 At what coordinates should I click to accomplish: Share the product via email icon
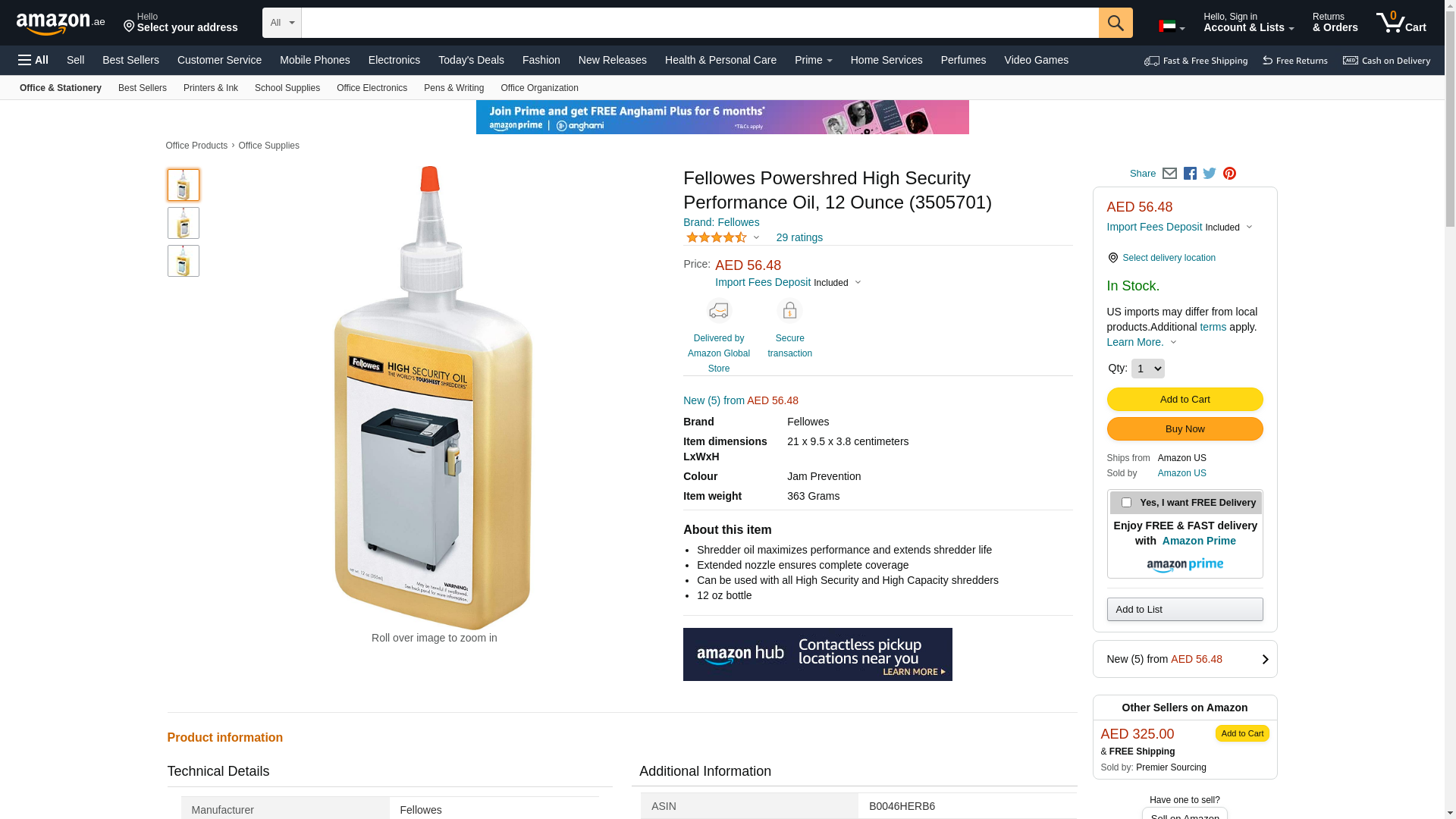1169,174
